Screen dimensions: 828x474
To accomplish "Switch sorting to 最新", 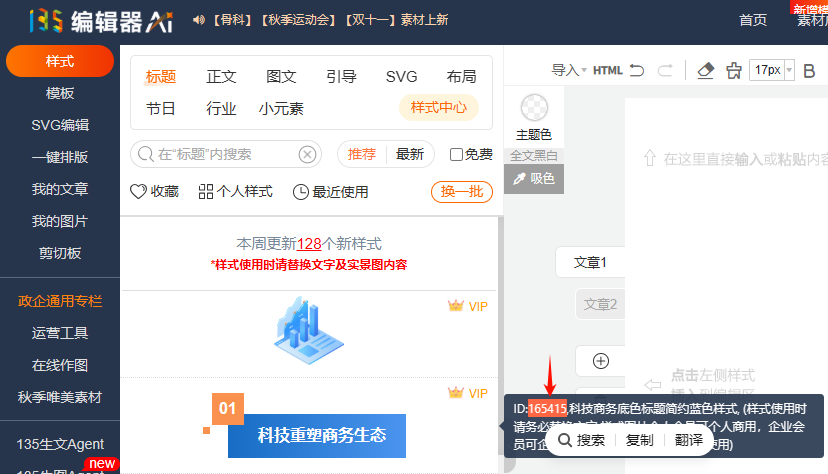I will click(410, 154).
